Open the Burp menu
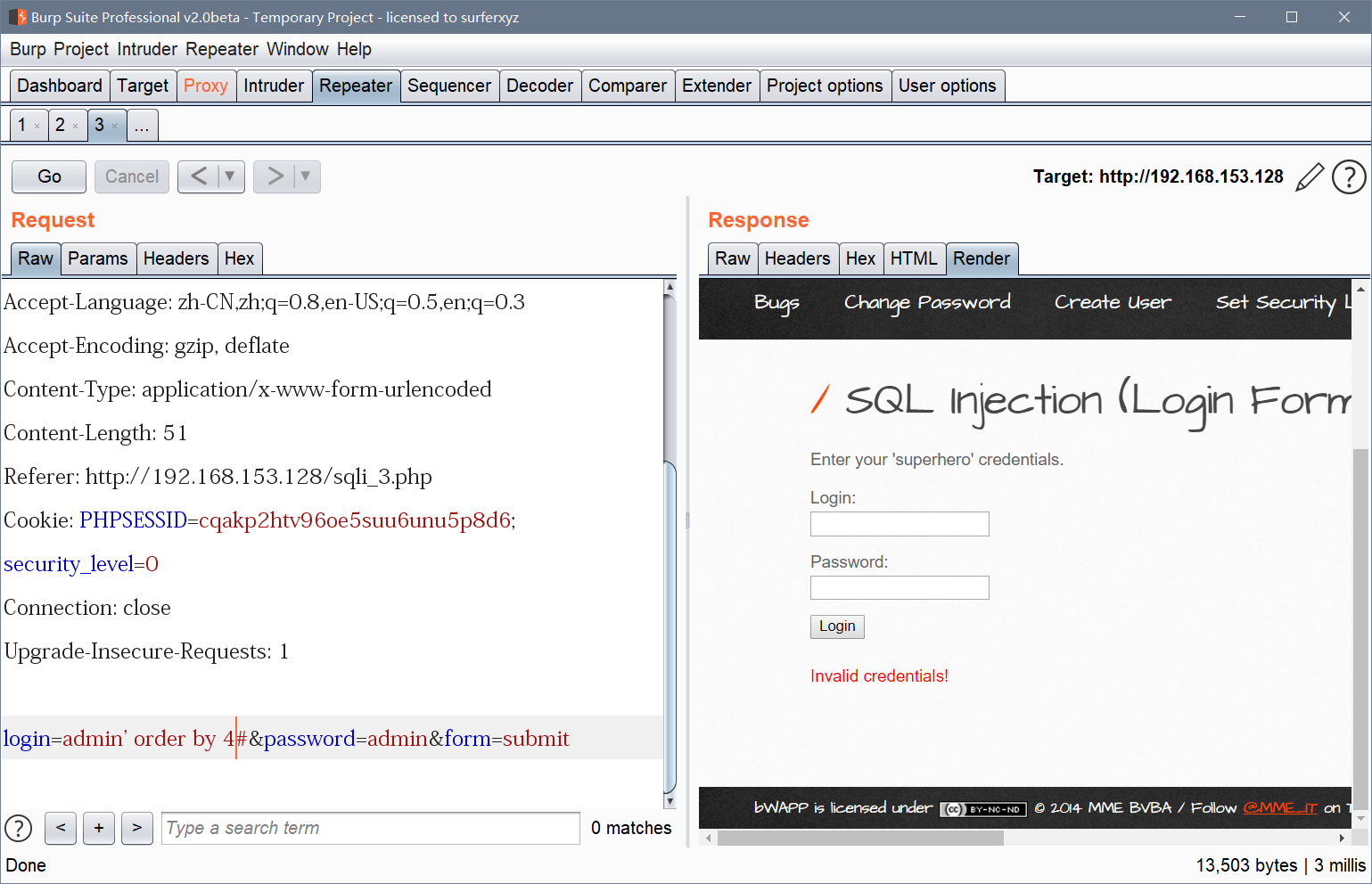The height and width of the screenshot is (884, 1372). [28, 49]
